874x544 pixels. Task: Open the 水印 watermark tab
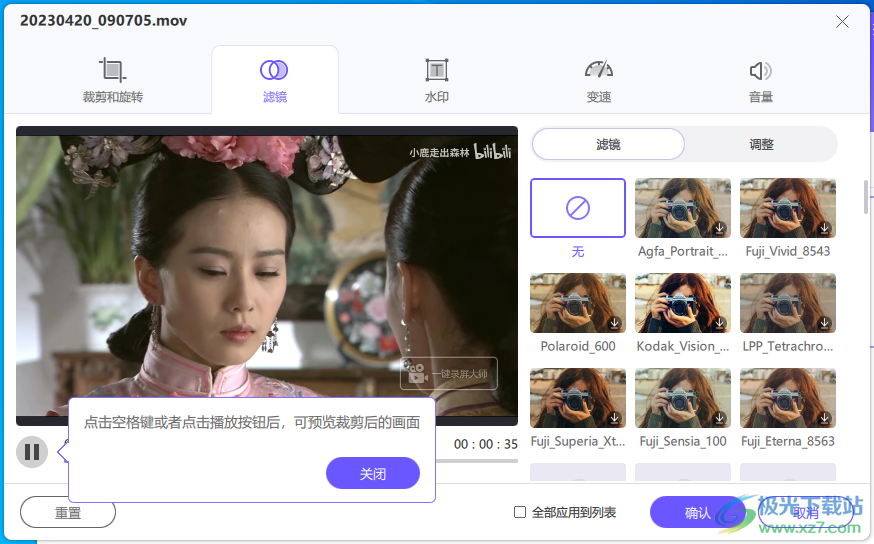pyautogui.click(x=436, y=81)
